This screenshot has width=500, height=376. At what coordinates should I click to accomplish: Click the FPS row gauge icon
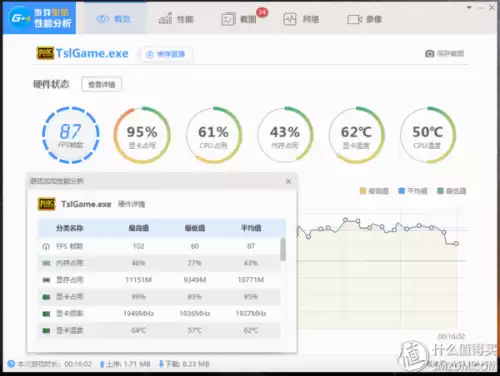[x=46, y=247]
